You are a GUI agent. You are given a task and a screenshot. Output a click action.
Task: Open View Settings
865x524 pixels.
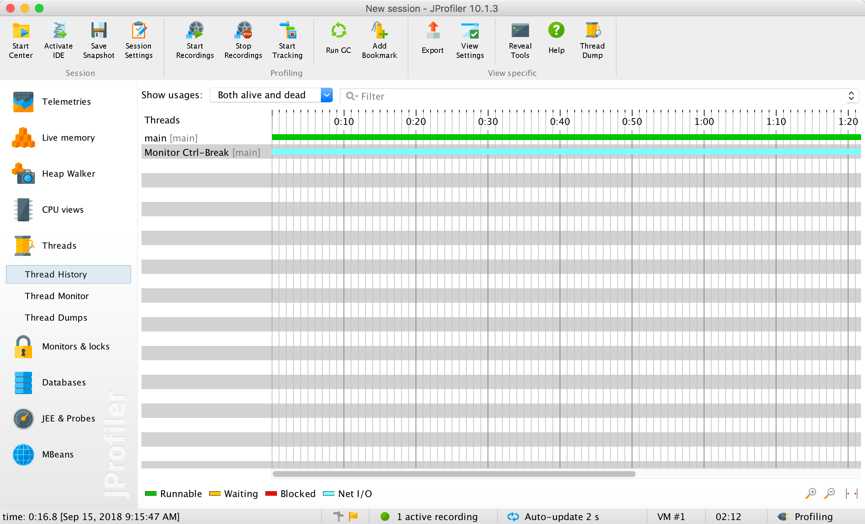pos(470,40)
